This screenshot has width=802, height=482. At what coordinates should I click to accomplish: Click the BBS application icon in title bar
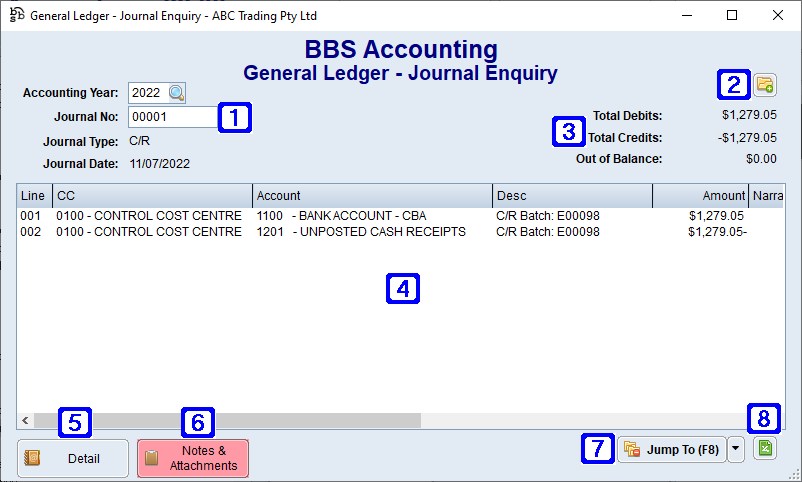pos(17,15)
